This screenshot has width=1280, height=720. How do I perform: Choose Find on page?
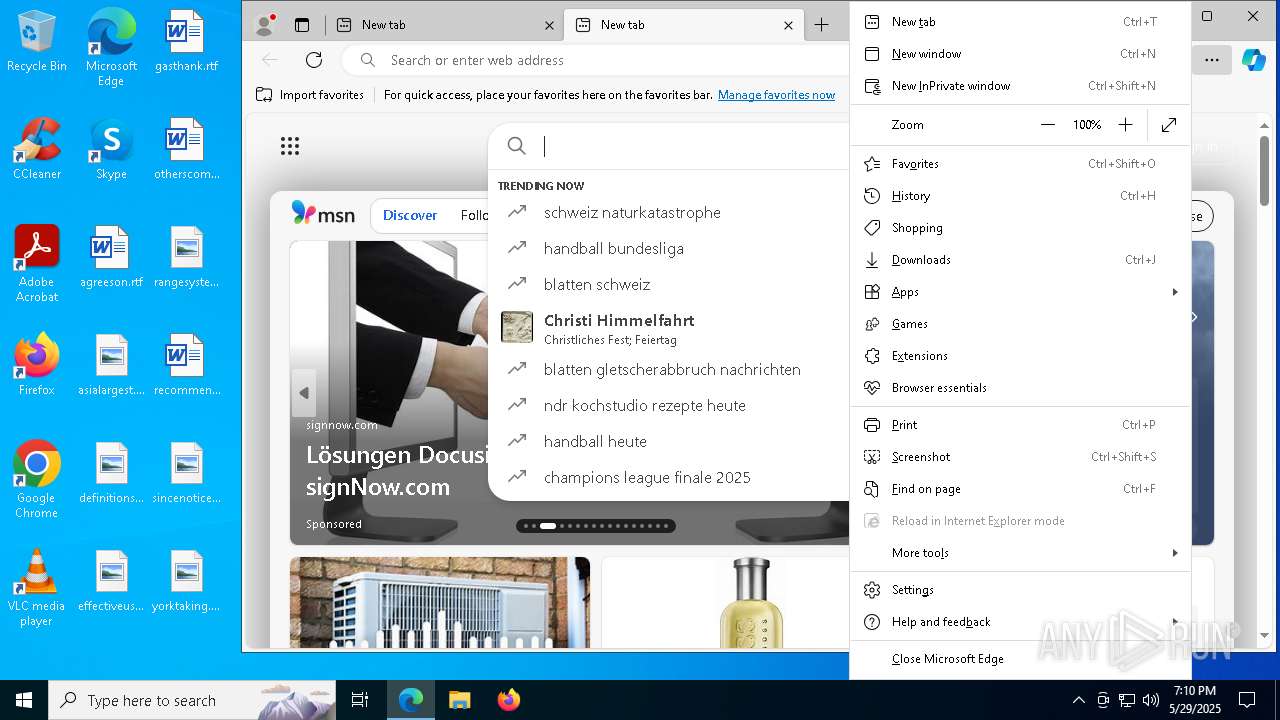(1020, 489)
